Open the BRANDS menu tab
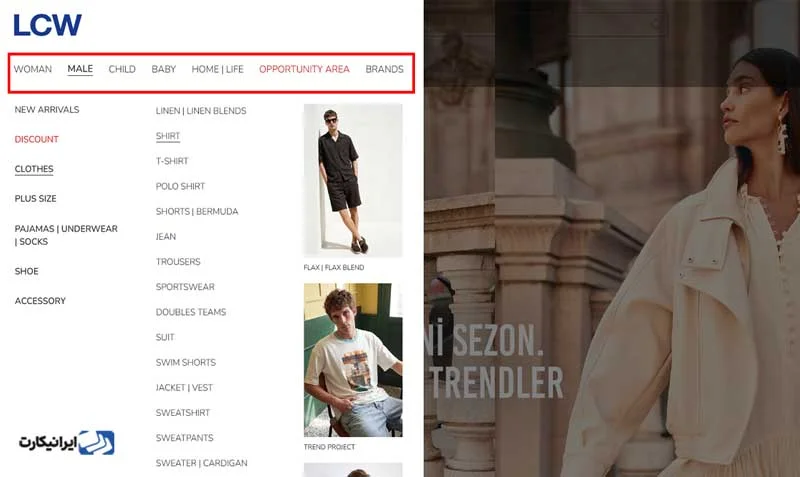 point(384,69)
